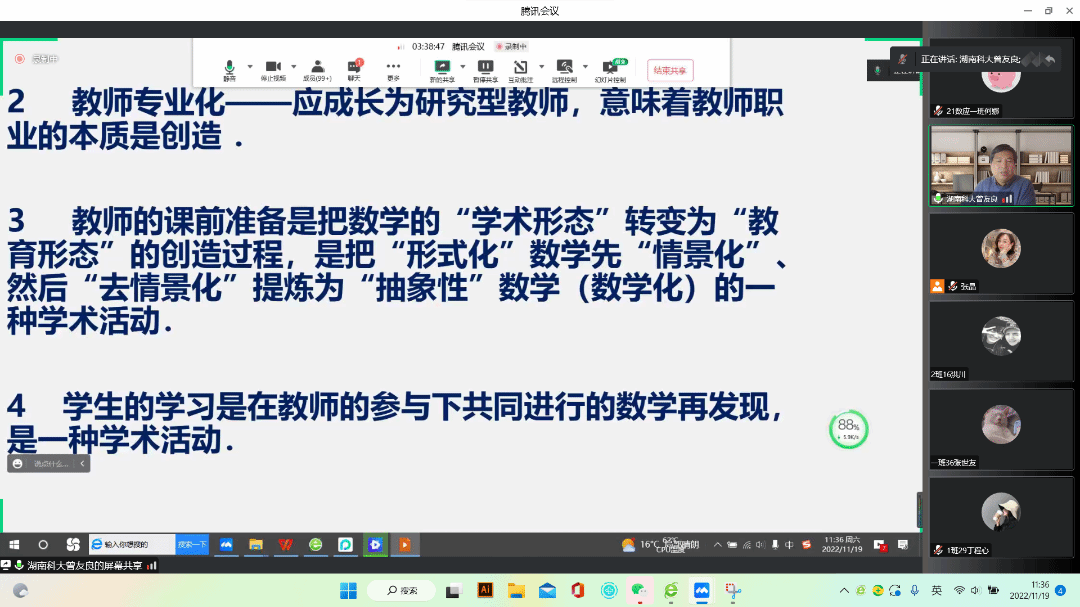The height and width of the screenshot is (607, 1080).
Task: Select the speaker's video thumbnail with bookshelf
Action: pos(1000,165)
